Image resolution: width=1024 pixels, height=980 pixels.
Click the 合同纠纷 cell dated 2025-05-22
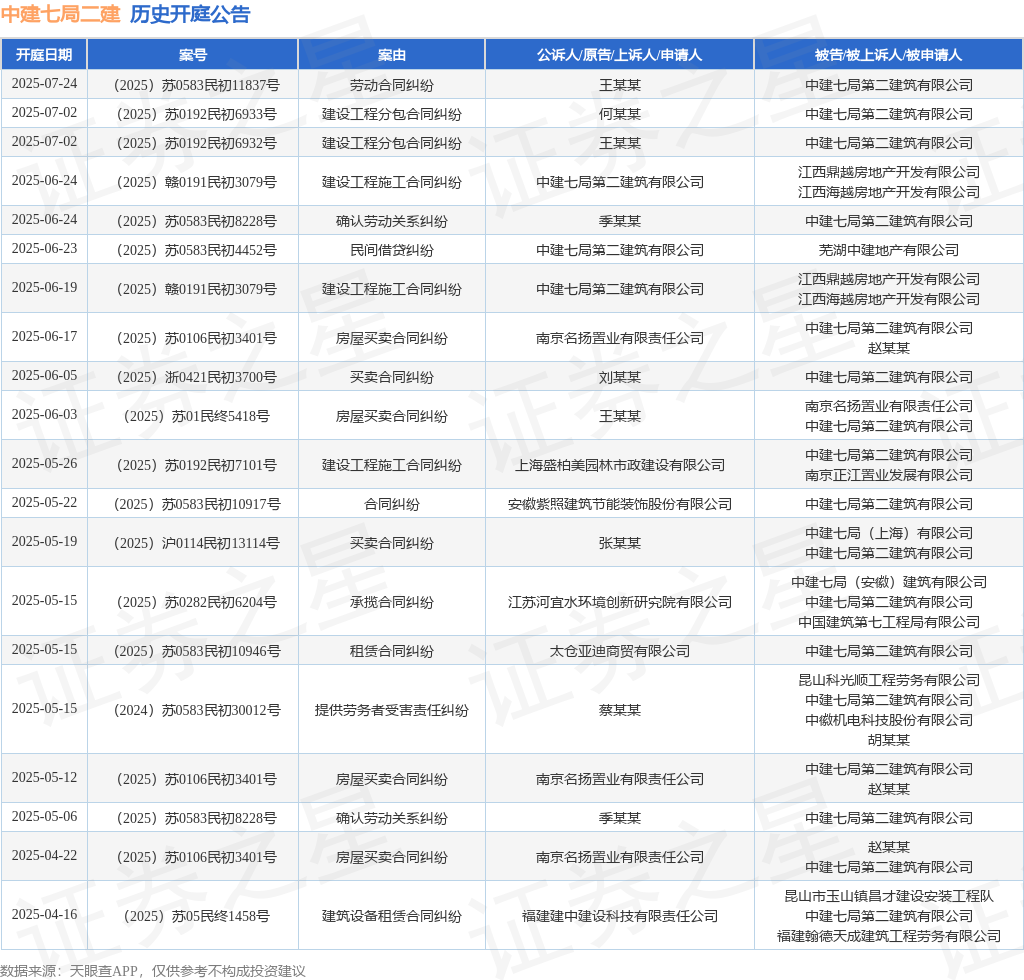[x=391, y=504]
